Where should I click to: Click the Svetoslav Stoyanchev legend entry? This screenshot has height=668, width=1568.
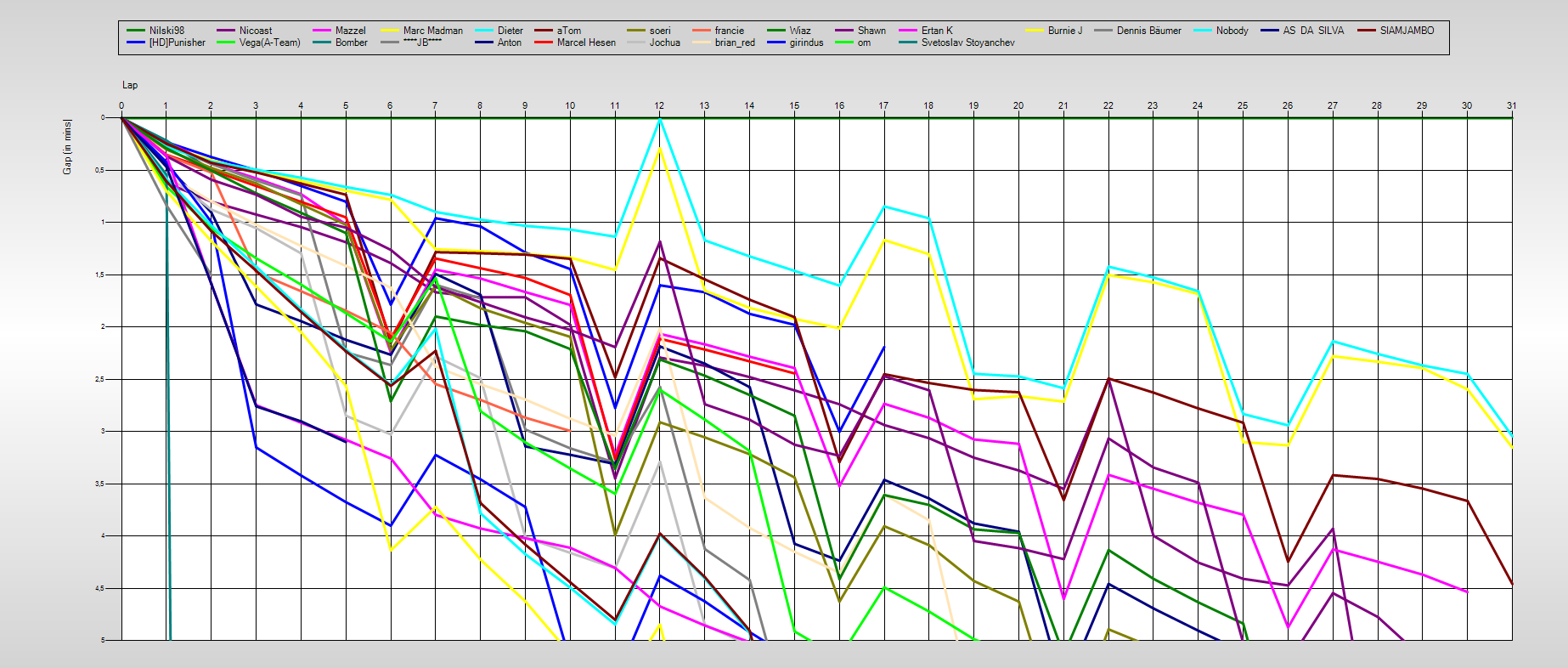point(967,42)
